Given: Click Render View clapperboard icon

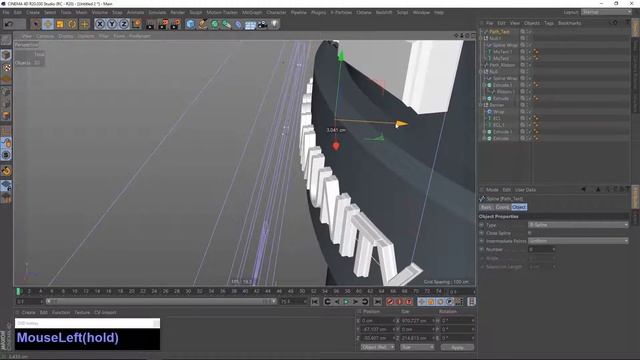Looking at the screenshot, I should pos(150,24).
